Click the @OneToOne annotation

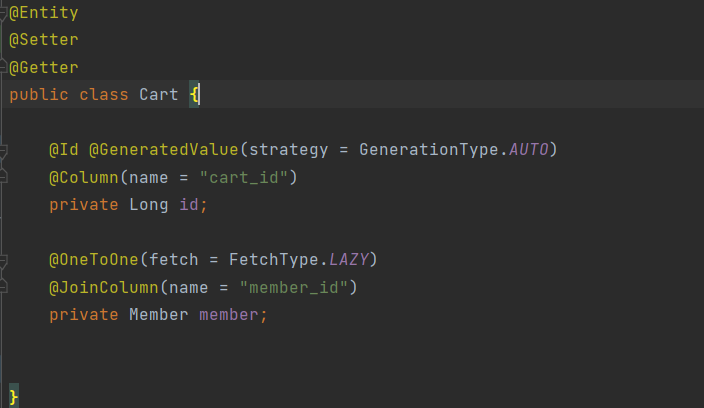[94, 260]
